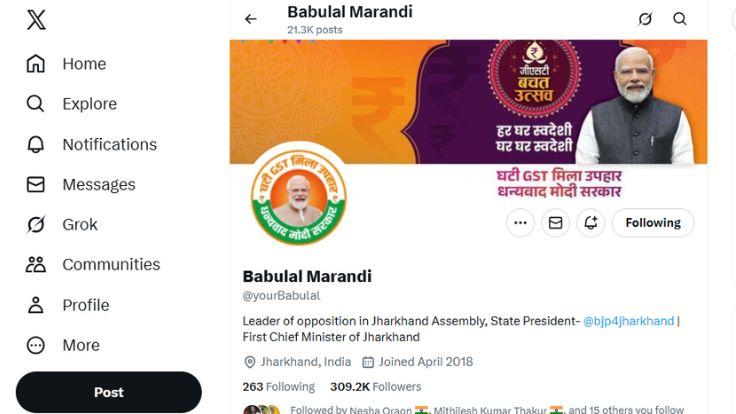
Task: Expand the More menu in sidebar
Action: click(x=80, y=345)
